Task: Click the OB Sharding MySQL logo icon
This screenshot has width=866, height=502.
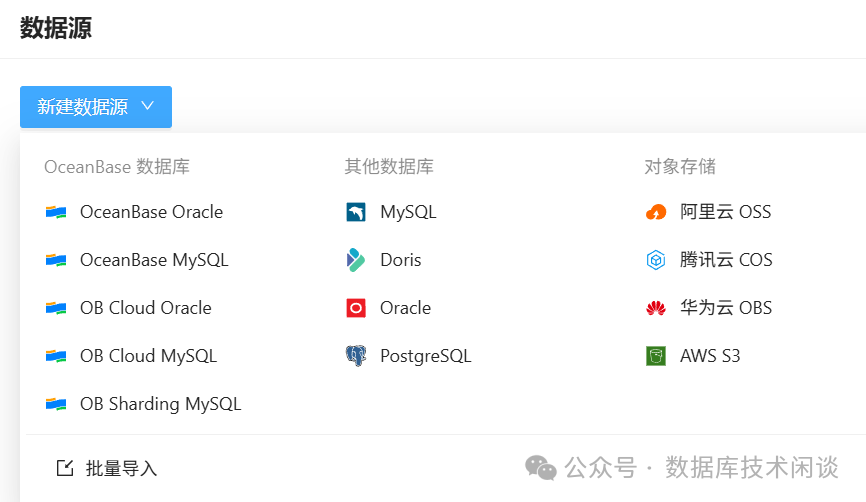Action: [56, 404]
